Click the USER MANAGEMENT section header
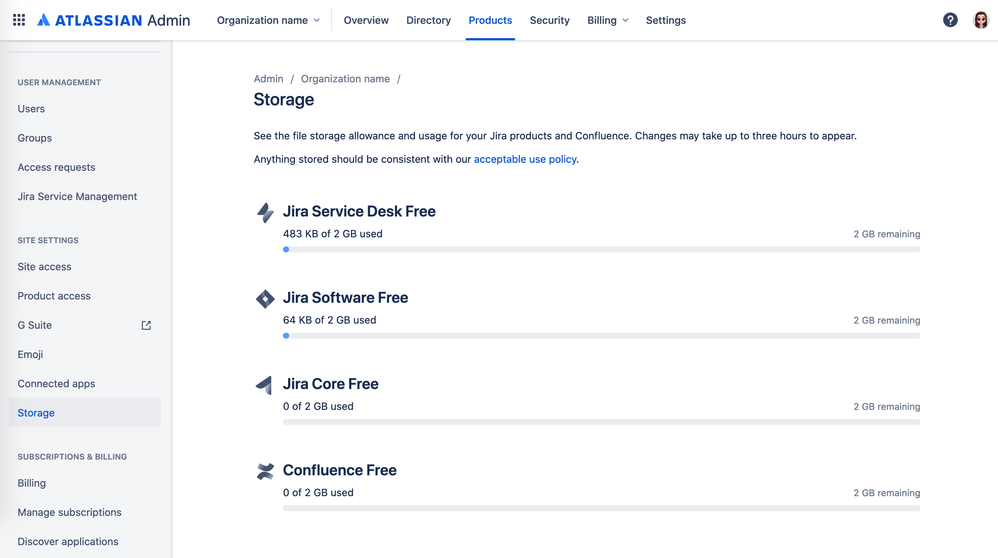Screen dimensions: 998x558 (x=59, y=82)
